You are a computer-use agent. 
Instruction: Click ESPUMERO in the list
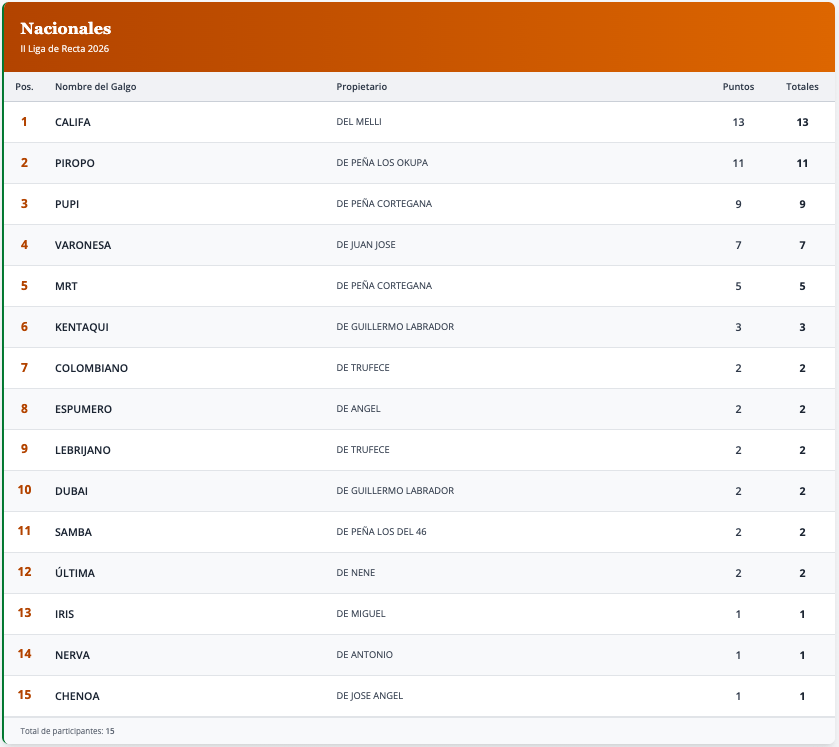click(83, 409)
